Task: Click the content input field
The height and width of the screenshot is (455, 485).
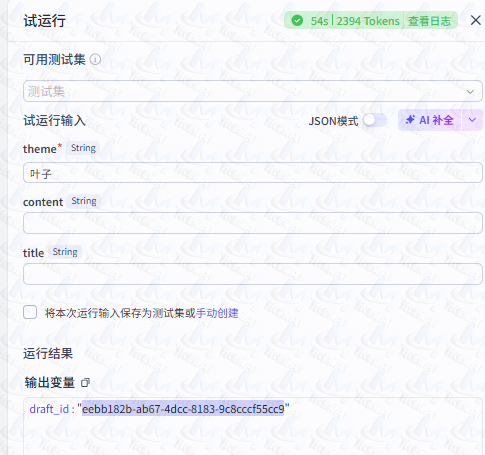Action: 253,223
